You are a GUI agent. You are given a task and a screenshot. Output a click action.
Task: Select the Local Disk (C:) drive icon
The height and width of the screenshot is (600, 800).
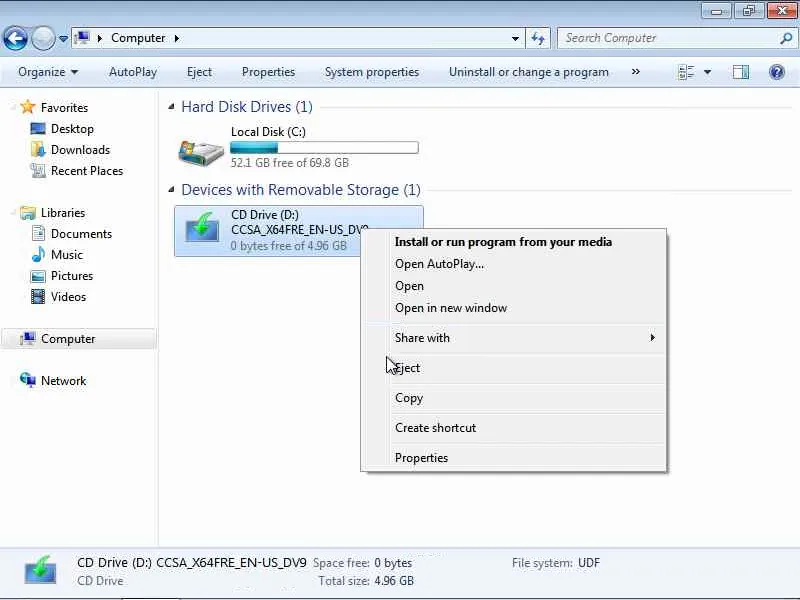[x=201, y=152]
